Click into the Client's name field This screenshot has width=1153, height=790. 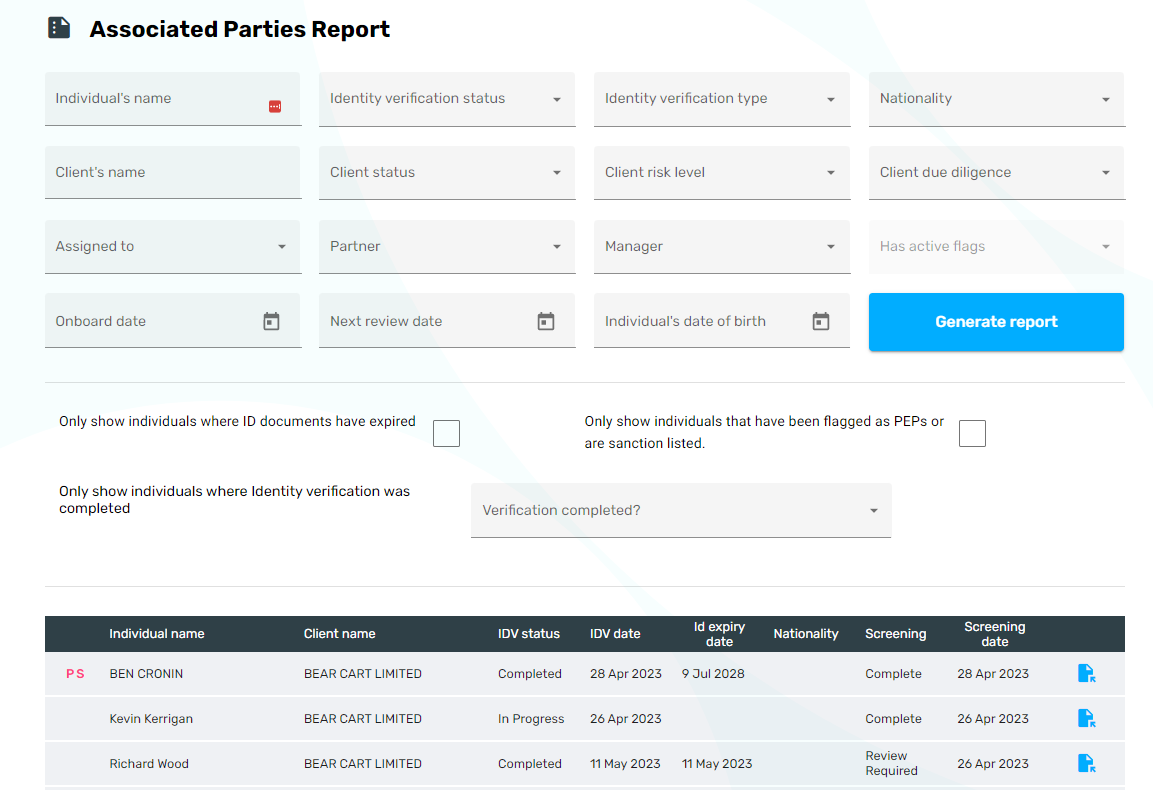tap(172, 173)
